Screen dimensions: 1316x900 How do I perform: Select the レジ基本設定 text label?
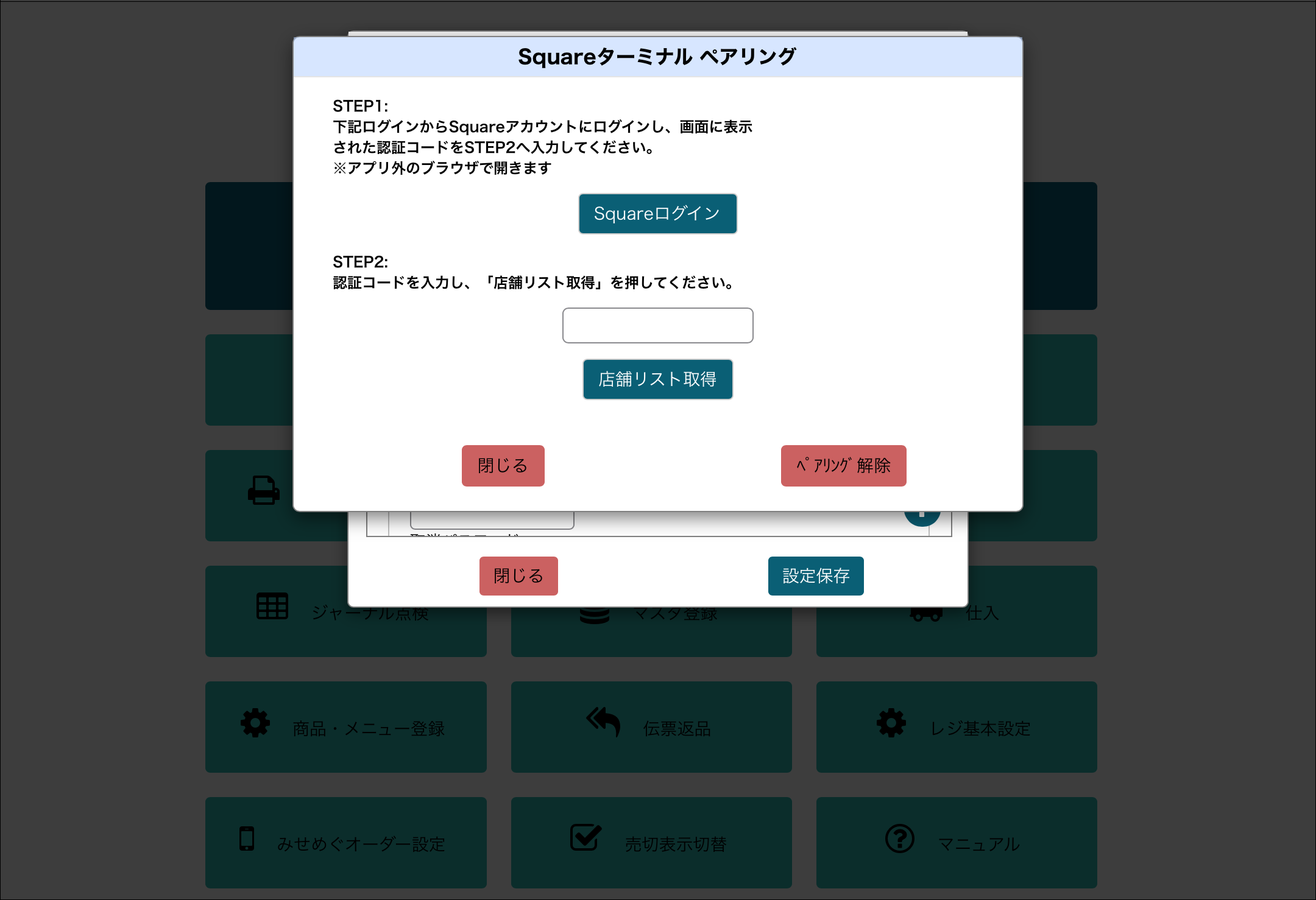[980, 728]
